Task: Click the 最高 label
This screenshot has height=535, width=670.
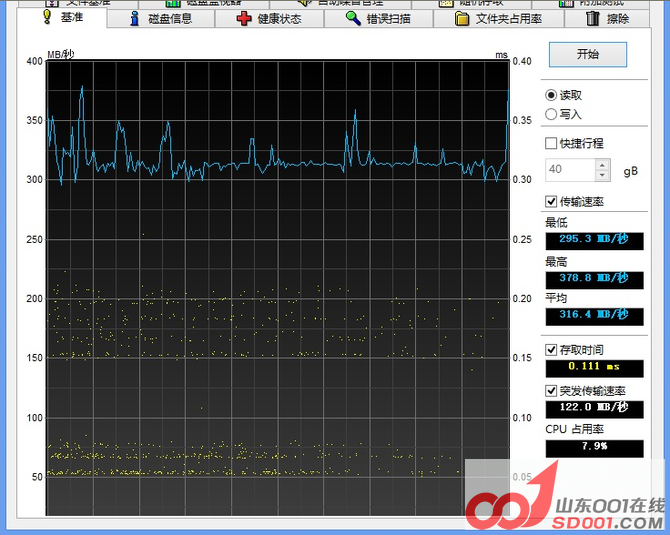Action: click(556, 262)
